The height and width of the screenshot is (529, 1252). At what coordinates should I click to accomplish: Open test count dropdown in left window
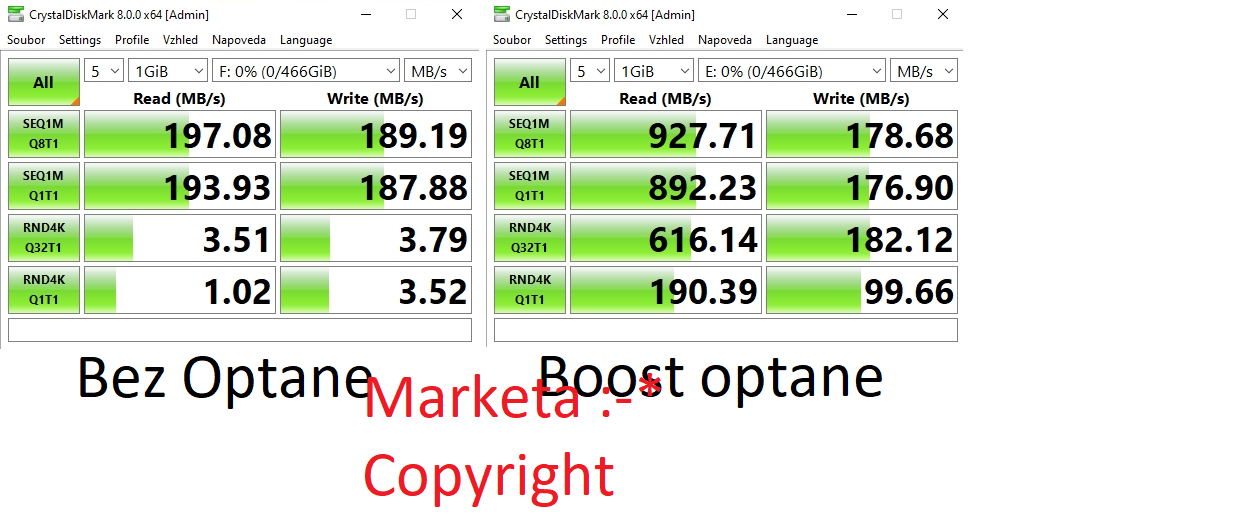click(x=104, y=71)
